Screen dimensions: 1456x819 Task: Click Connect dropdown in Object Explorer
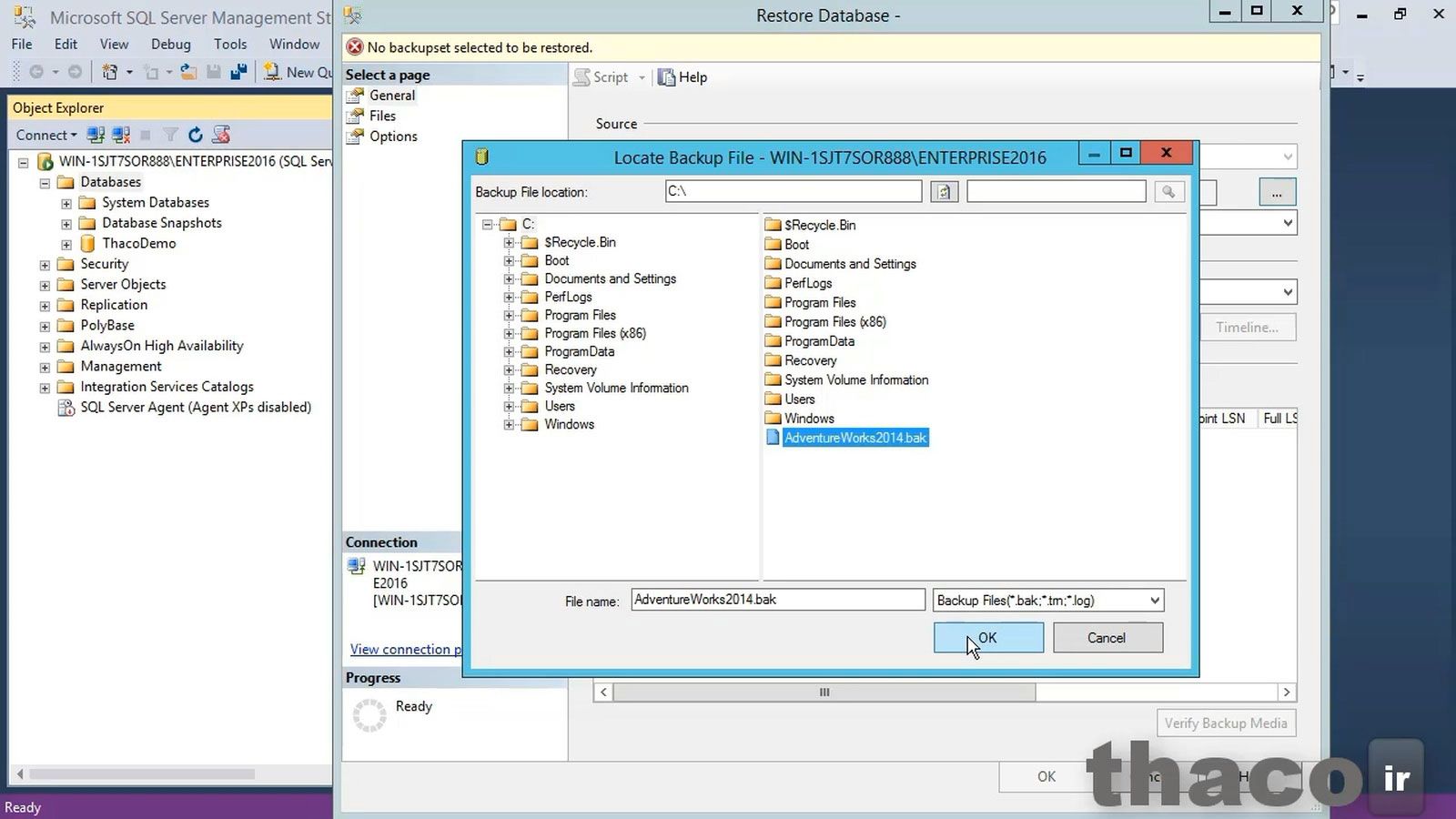pyautogui.click(x=46, y=135)
